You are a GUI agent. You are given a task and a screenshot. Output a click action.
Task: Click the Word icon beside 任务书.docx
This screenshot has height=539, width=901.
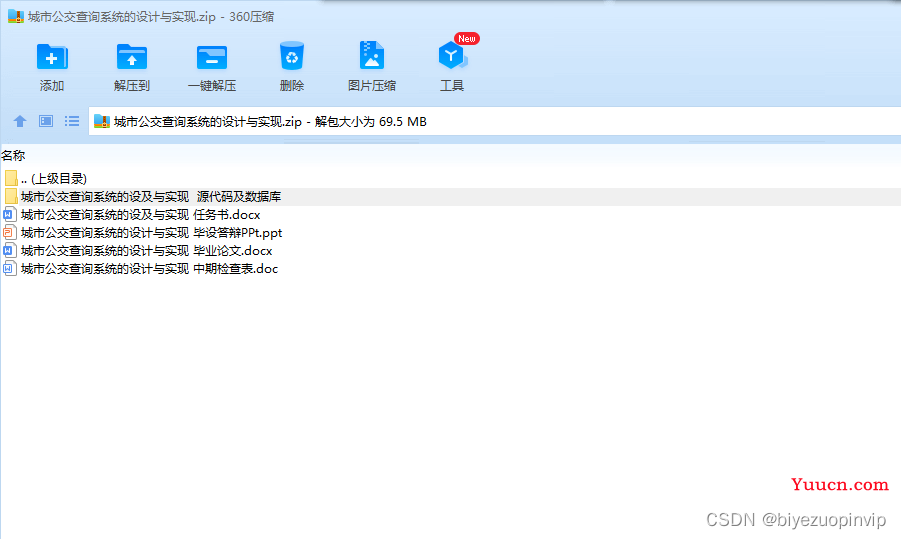point(9,215)
